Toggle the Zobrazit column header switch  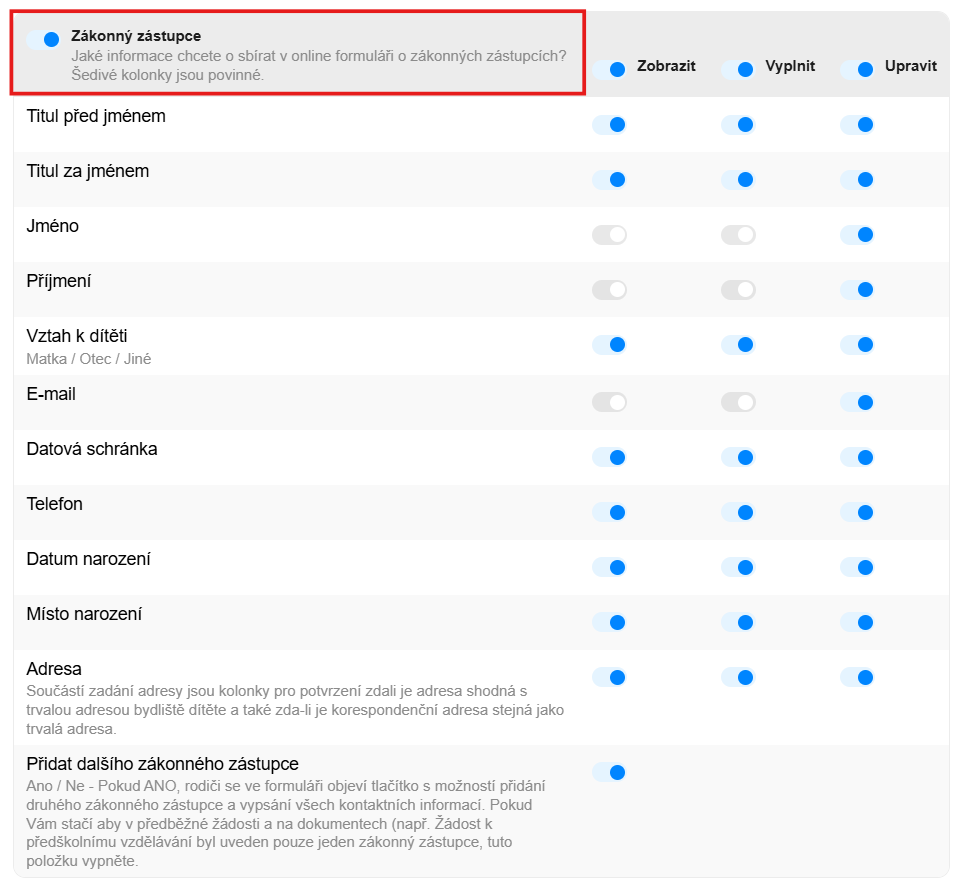(x=609, y=69)
